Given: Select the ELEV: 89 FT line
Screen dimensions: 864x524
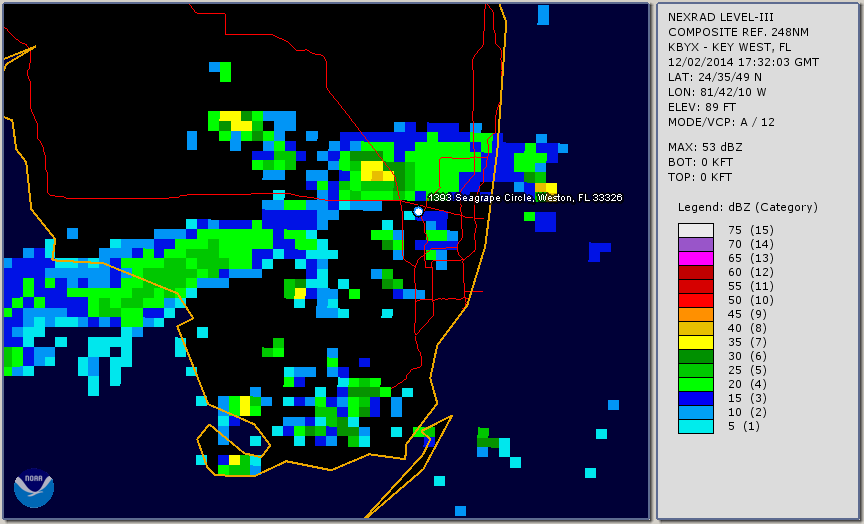Looking at the screenshot, I should [702, 107].
